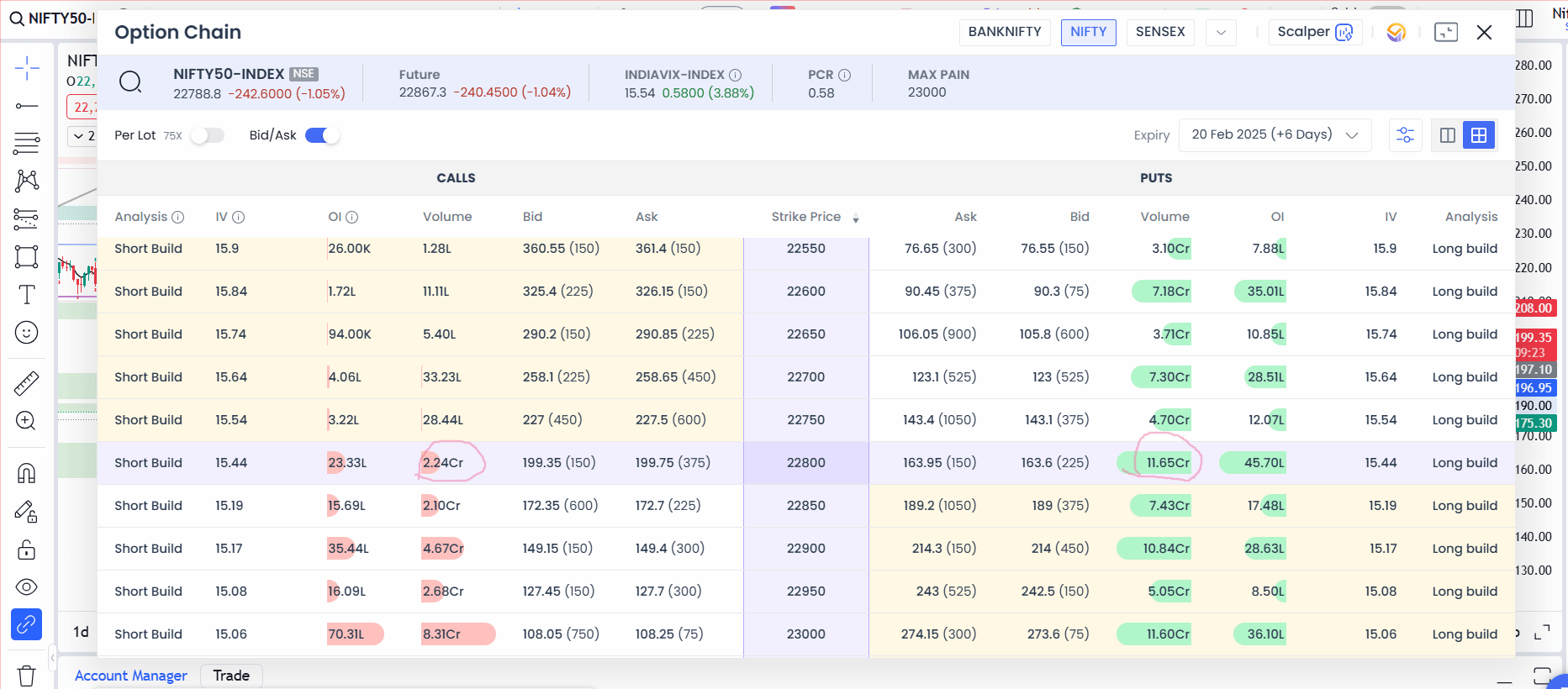
Task: Select the pattern drawing tool
Action: click(27, 181)
